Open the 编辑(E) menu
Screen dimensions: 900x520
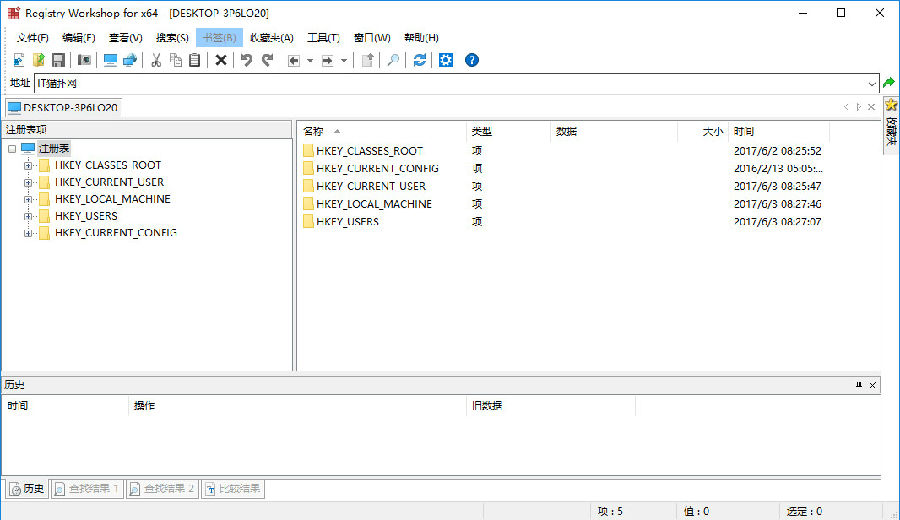79,38
